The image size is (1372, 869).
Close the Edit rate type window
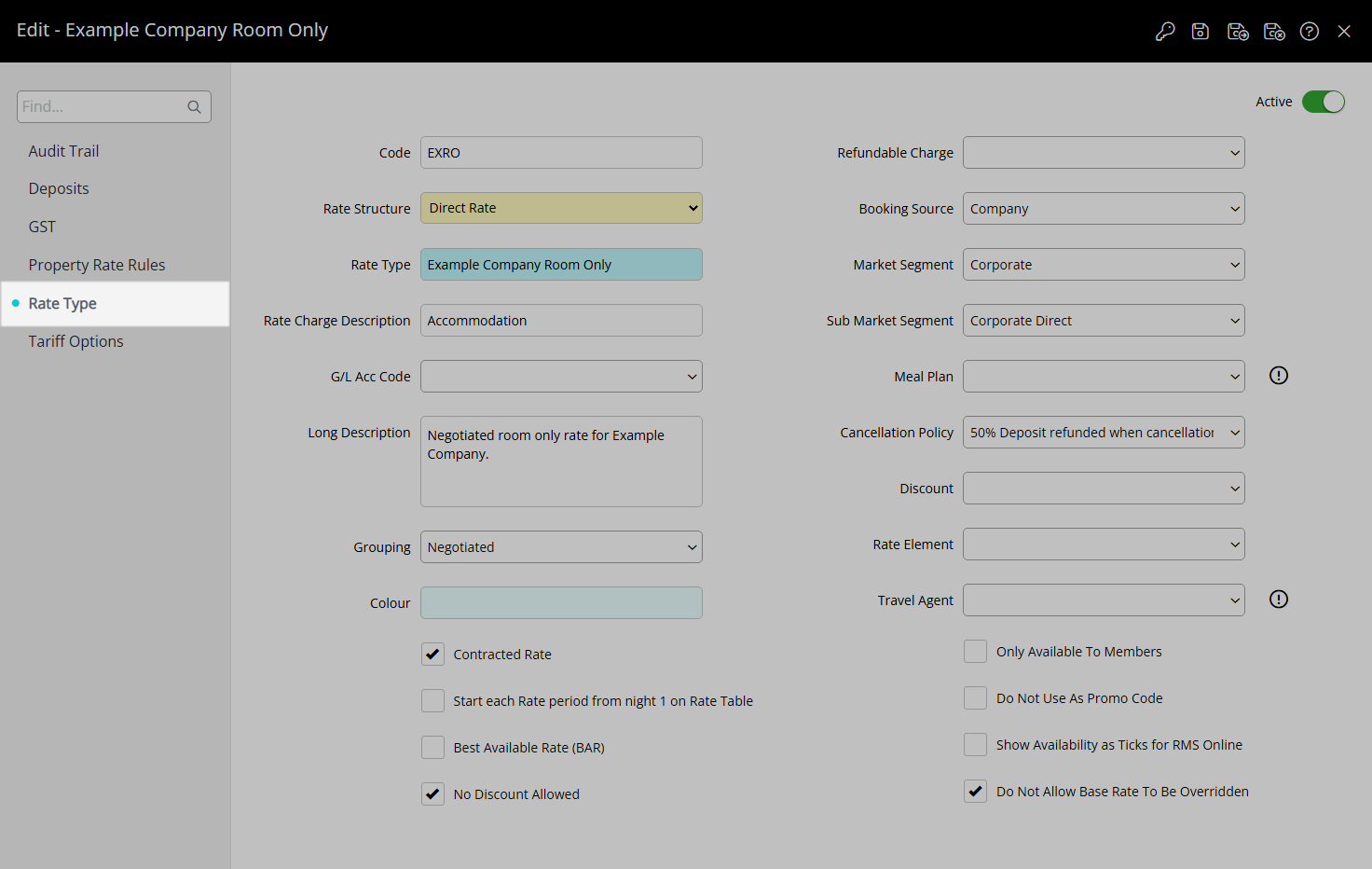(x=1344, y=31)
